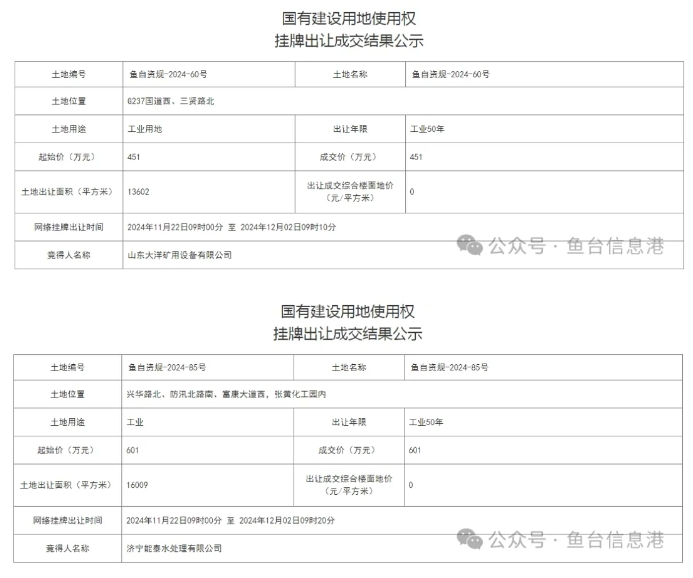This screenshot has width=693, height=578.
Task: Click the land use value 工业用地
Action: point(145,129)
